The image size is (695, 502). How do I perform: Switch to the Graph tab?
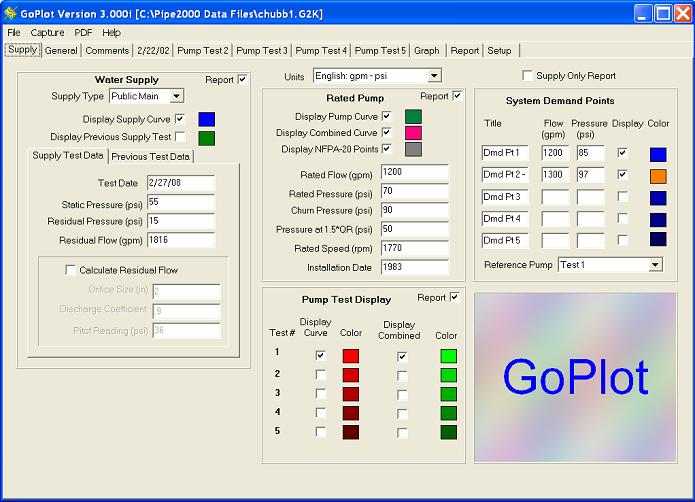(426, 51)
